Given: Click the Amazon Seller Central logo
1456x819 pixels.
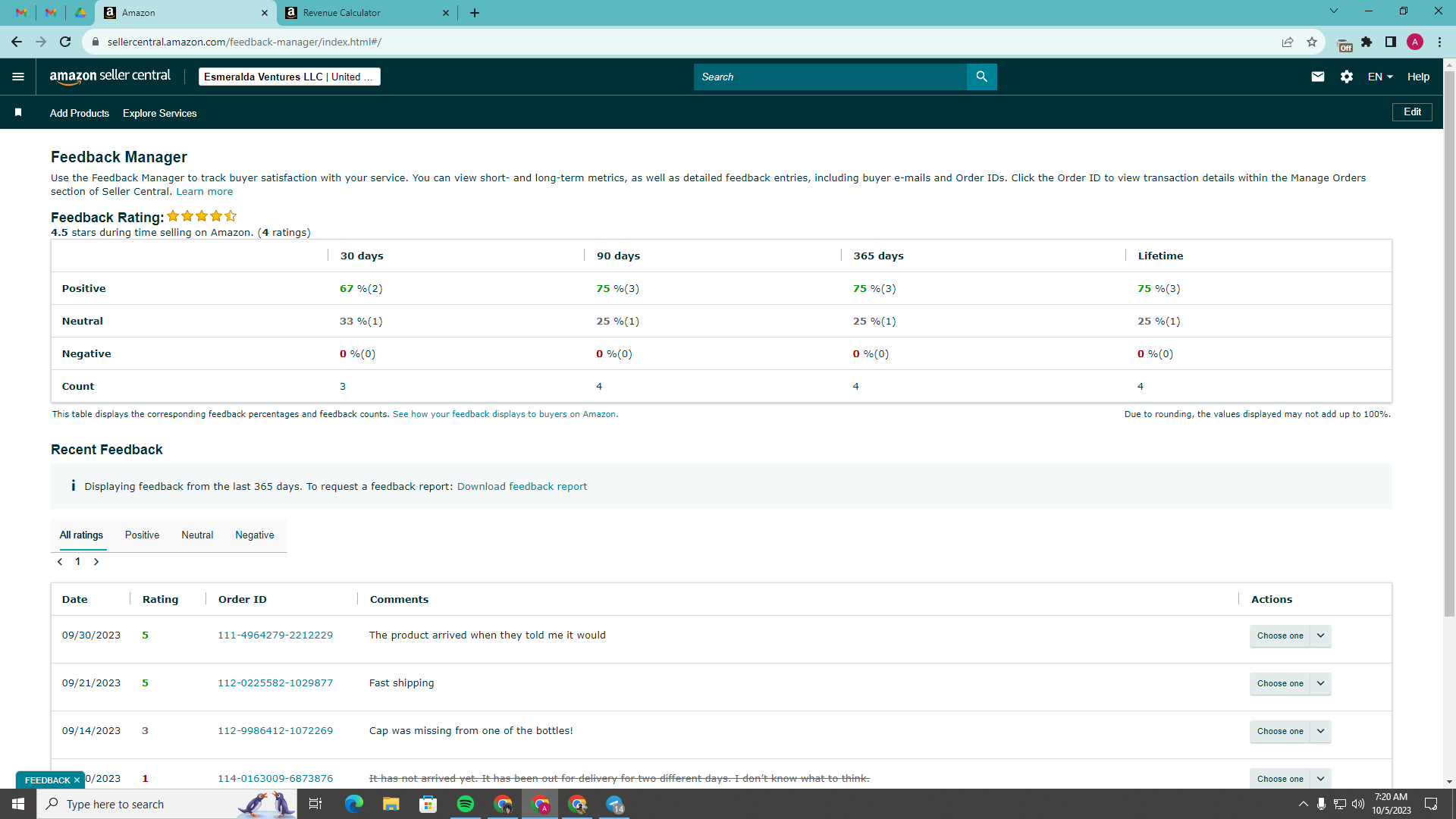Looking at the screenshot, I should [x=110, y=77].
